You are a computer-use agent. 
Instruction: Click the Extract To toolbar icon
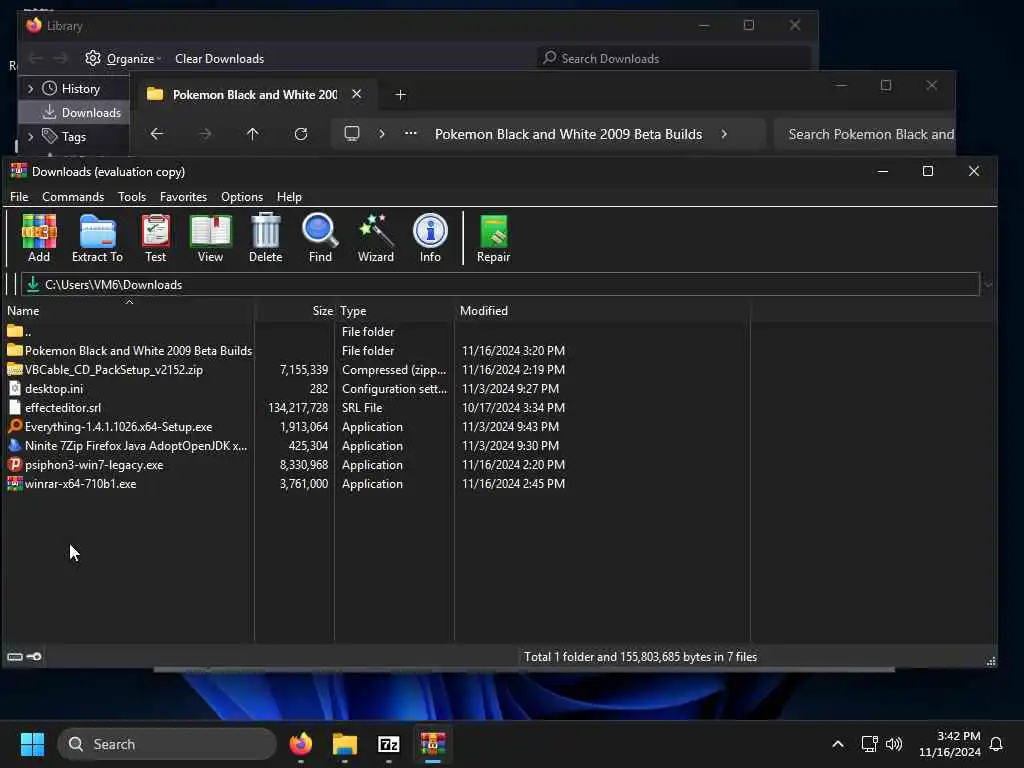97,238
